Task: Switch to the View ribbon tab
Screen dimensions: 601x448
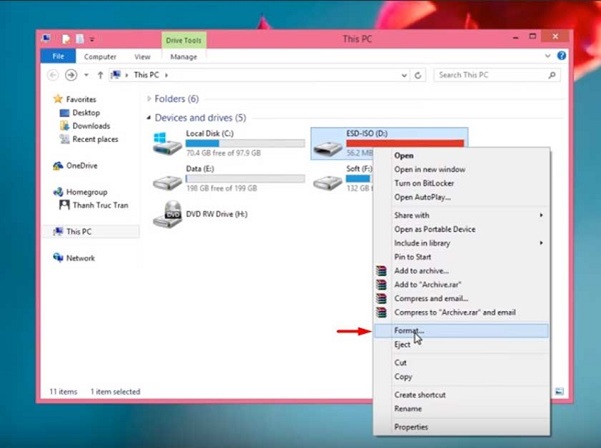Action: (x=142, y=57)
